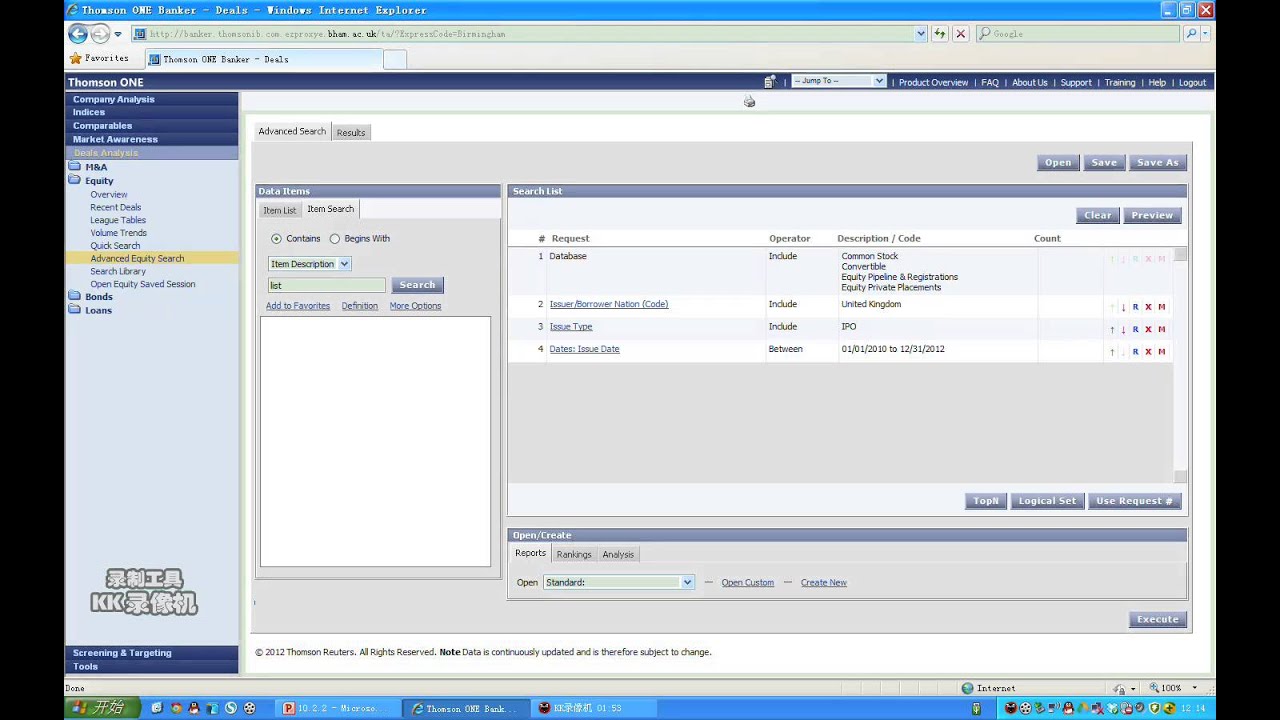Open the Bonds folder icon

tap(74, 296)
